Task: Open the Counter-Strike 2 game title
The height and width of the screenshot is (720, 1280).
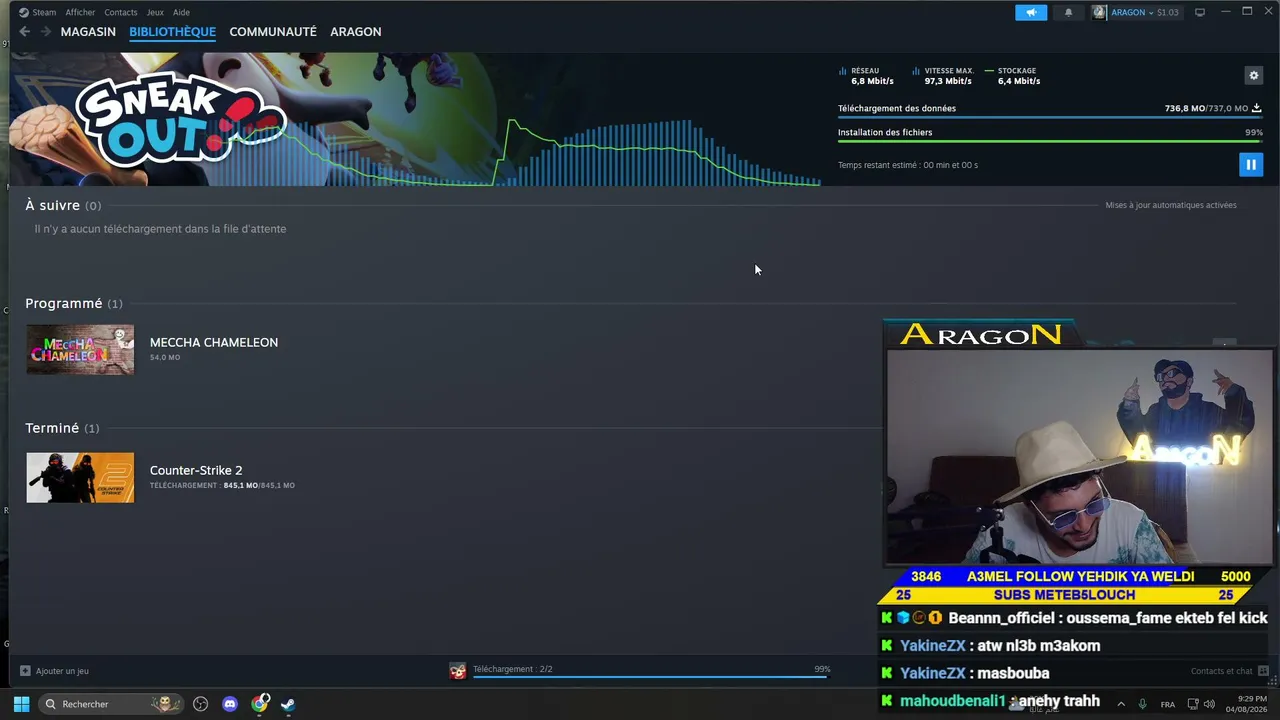Action: 196,470
